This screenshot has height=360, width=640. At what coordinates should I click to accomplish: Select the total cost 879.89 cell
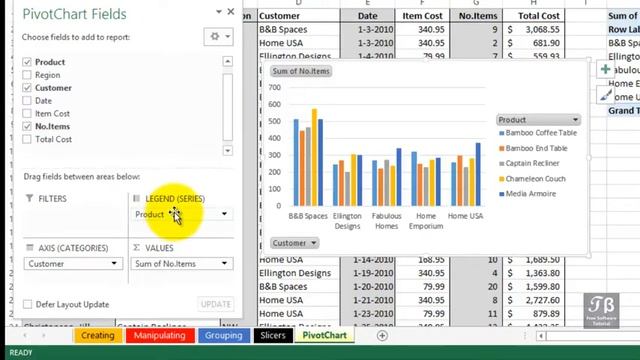point(534,313)
